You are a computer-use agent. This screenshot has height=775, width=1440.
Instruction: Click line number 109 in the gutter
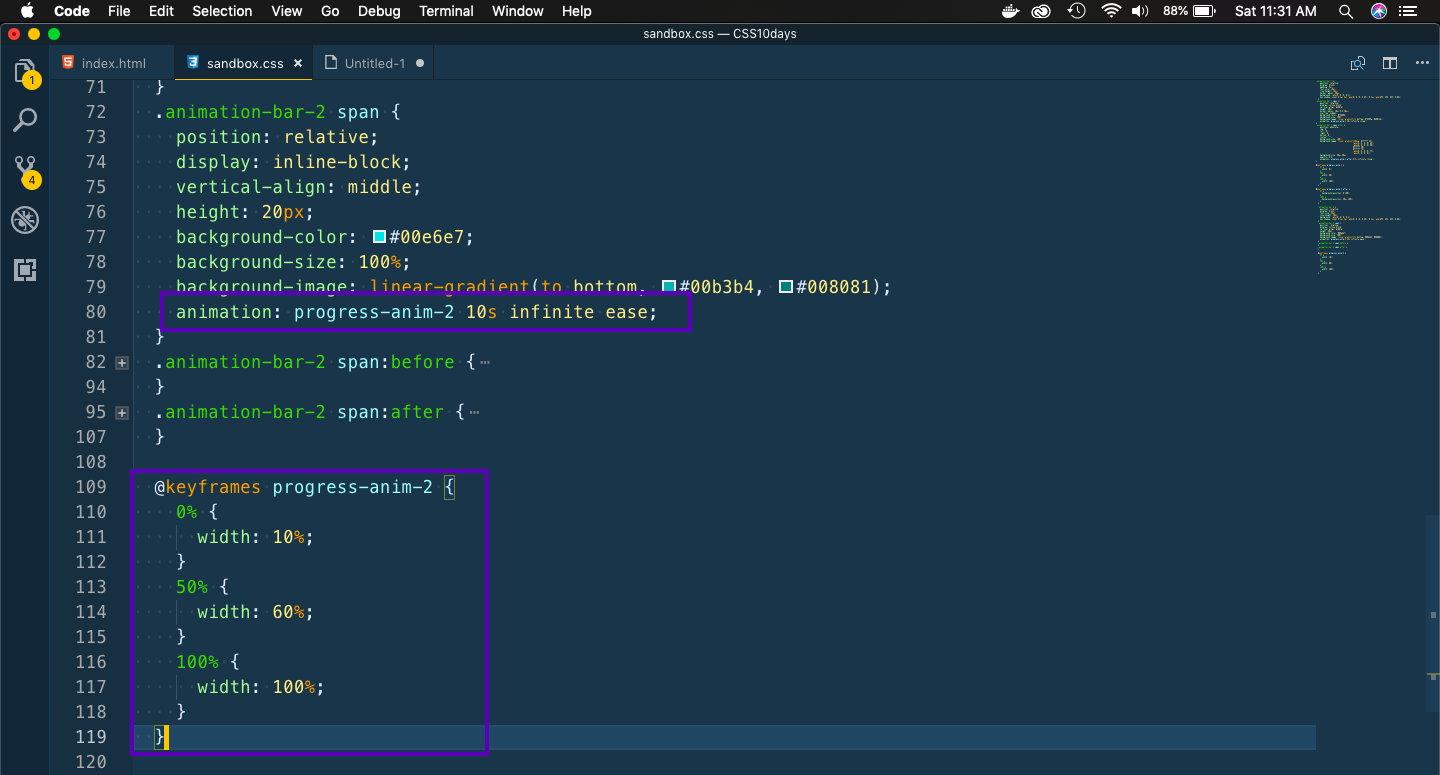coord(90,487)
